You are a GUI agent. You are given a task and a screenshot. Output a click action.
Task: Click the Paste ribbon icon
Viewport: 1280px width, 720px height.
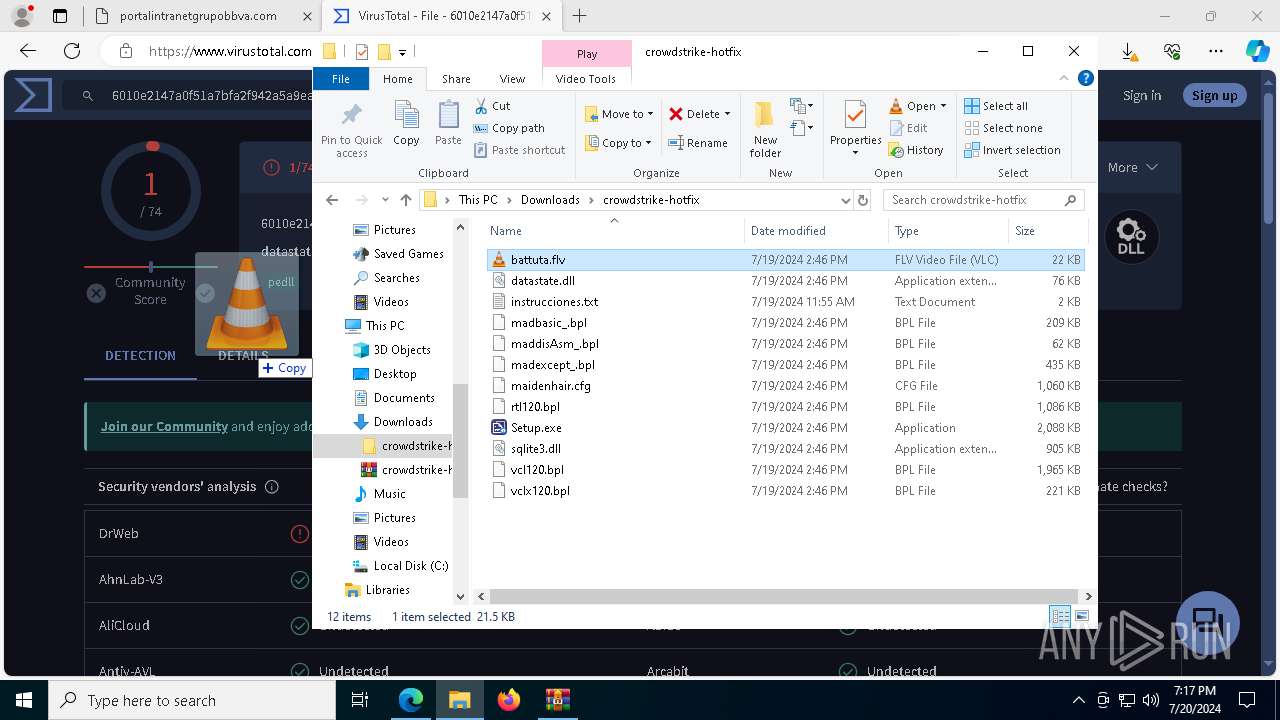pos(448,124)
